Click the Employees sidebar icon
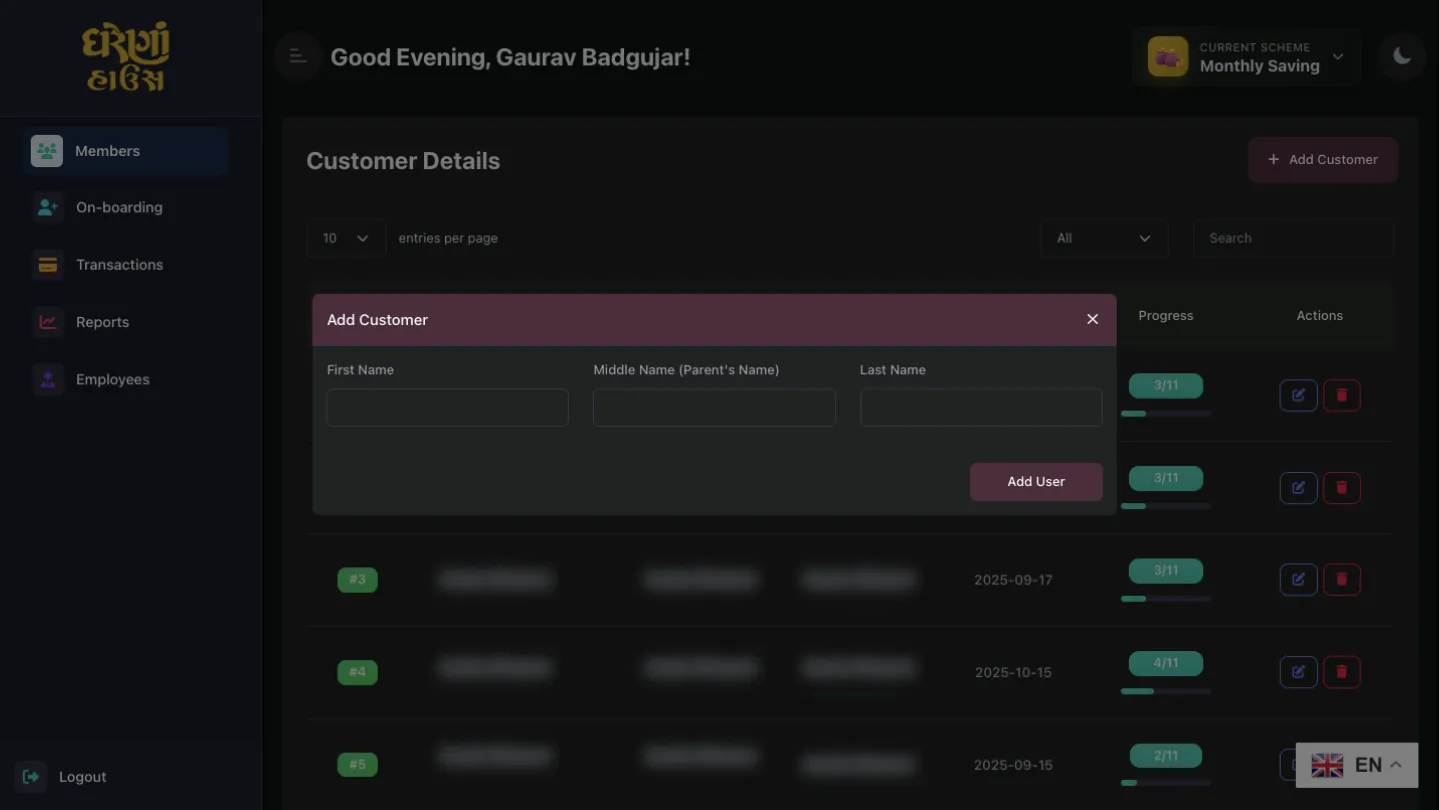Screen dimensions: 1439x810 [x=47, y=380]
